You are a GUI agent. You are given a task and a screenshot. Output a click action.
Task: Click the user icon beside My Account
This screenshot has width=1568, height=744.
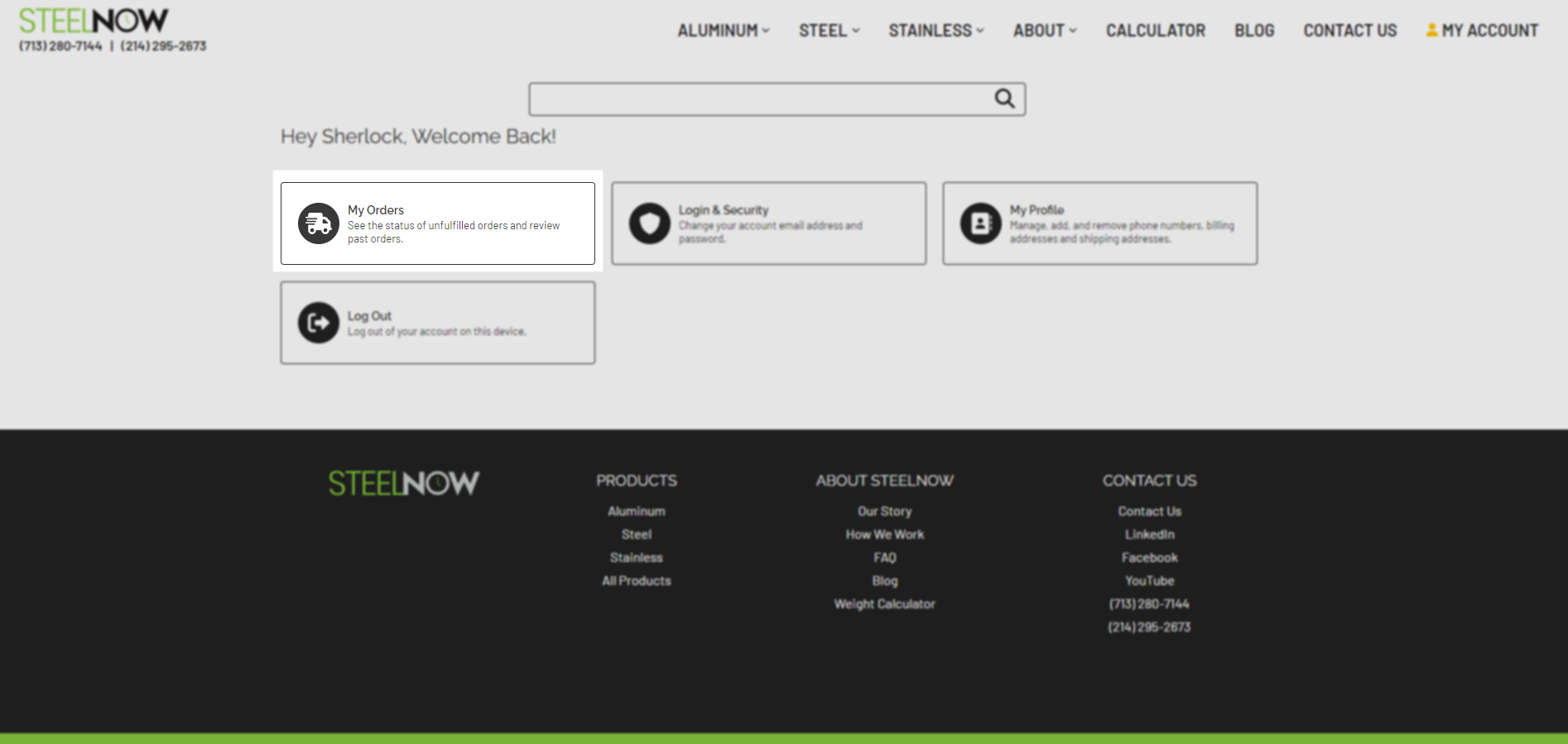coord(1431,31)
